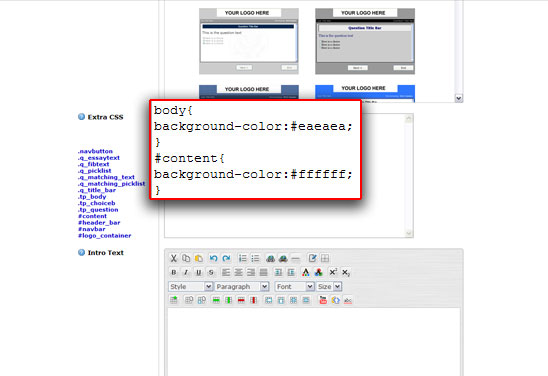Screen dimensions: 548x376
Task: Click the #navbar link
Action: coord(91,229)
